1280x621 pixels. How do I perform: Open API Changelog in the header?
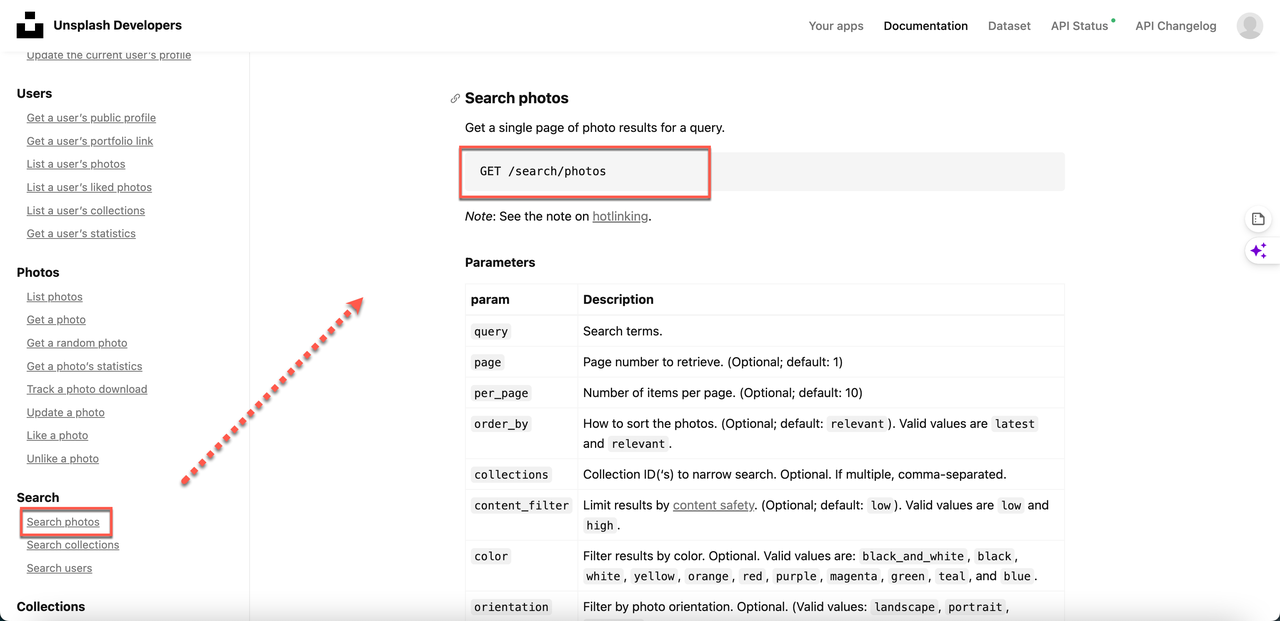coord(1176,26)
